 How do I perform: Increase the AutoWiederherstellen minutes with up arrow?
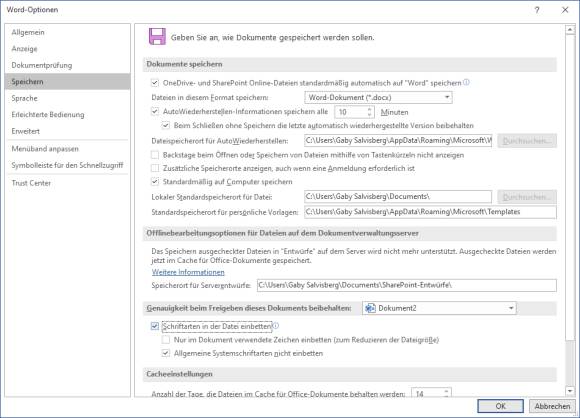pyautogui.click(x=369, y=109)
